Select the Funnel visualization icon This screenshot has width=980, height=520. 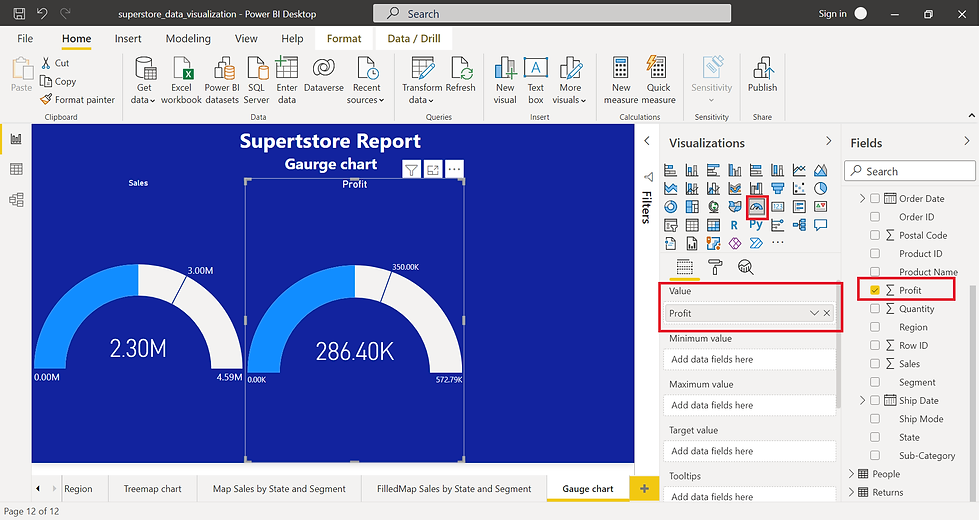(778, 188)
